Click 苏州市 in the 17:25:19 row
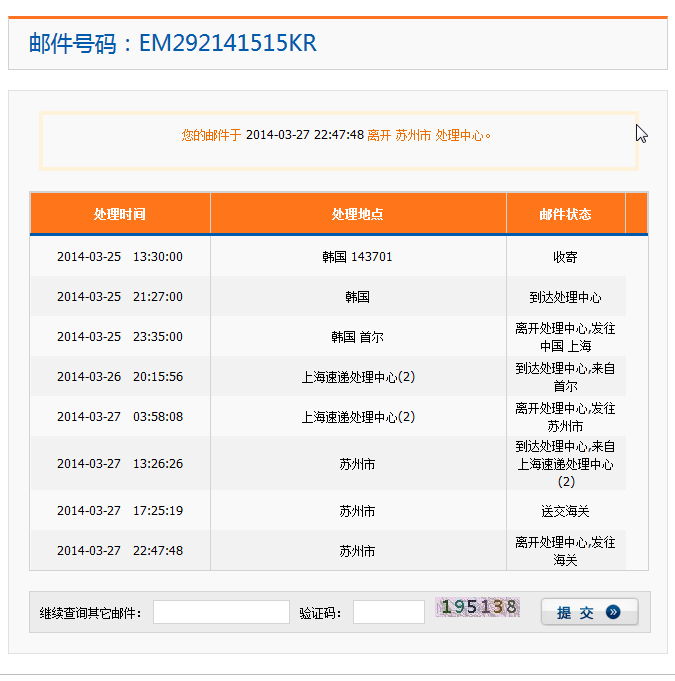This screenshot has width=675, height=681. point(357,511)
